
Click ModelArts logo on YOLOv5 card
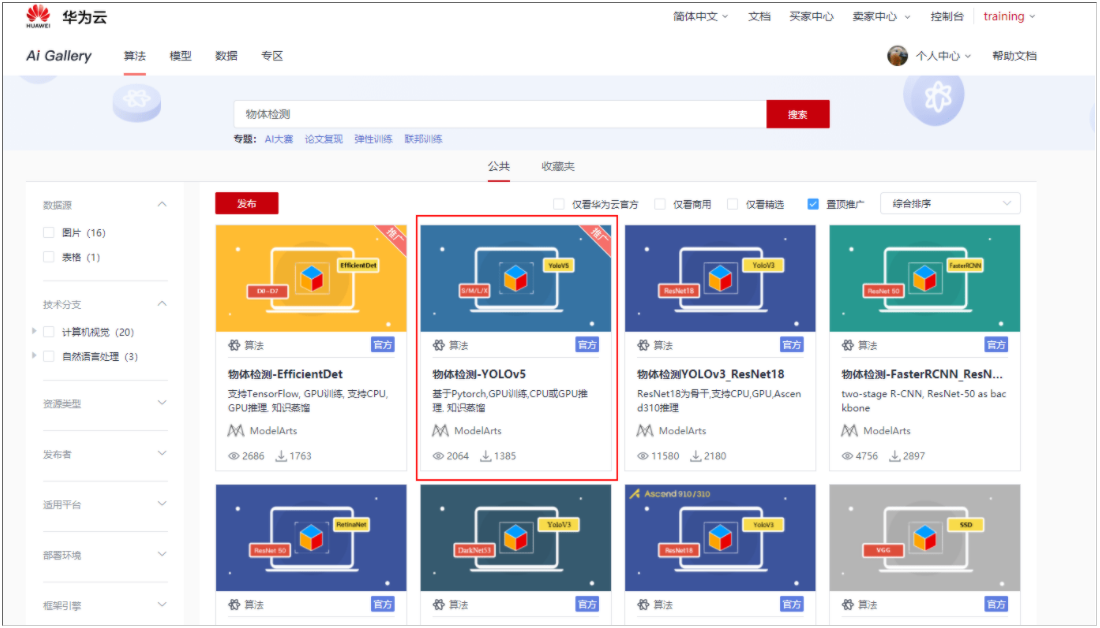(441, 431)
